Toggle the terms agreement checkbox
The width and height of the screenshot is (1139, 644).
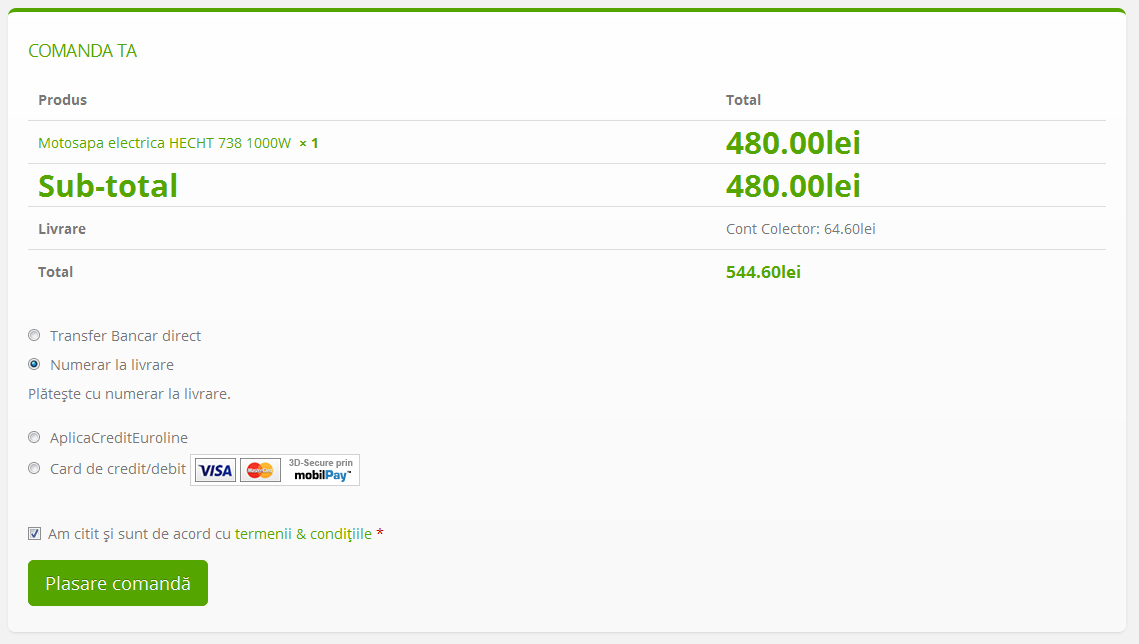34,534
